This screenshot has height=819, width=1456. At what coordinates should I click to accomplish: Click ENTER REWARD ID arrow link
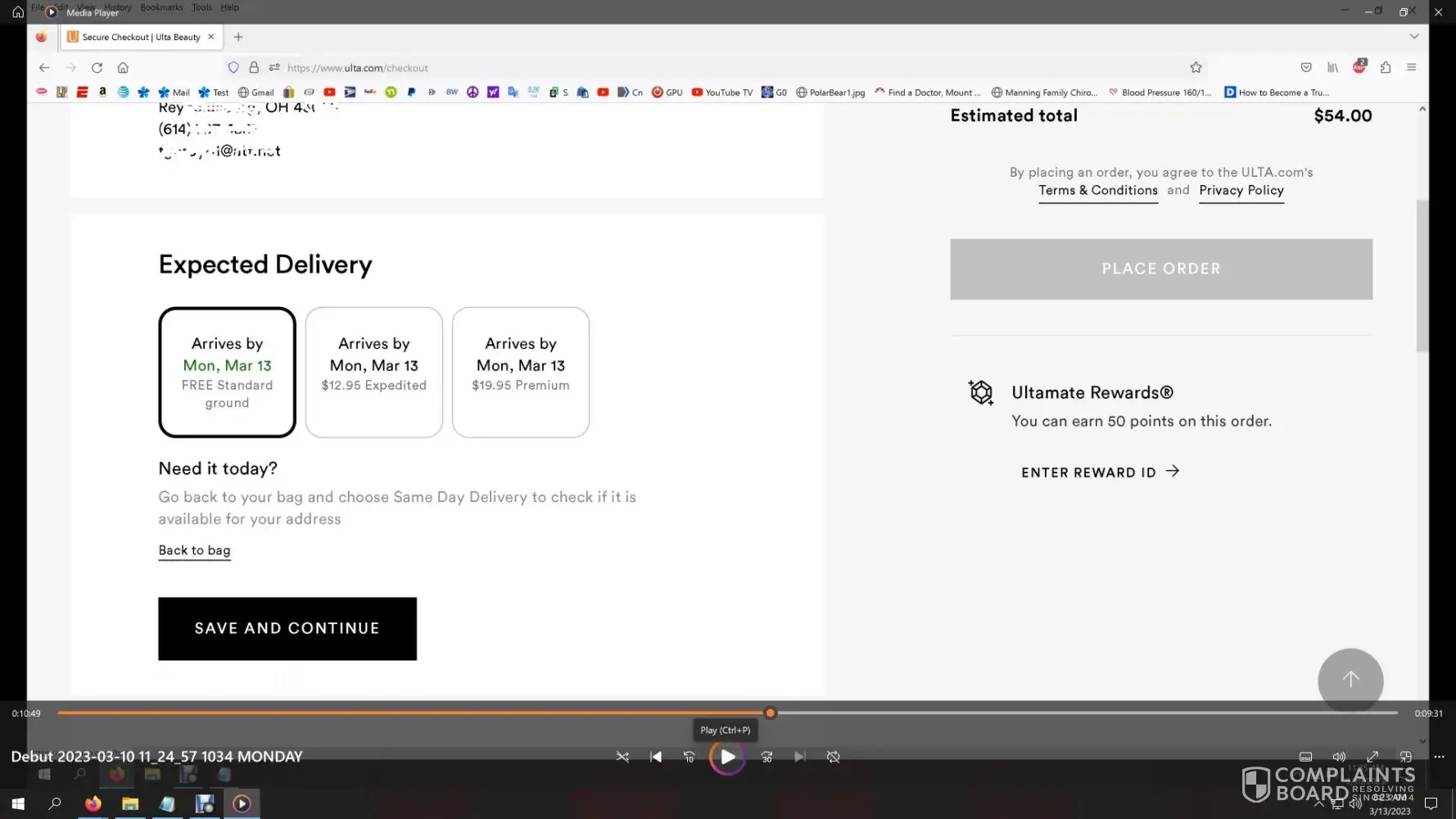1100,472
